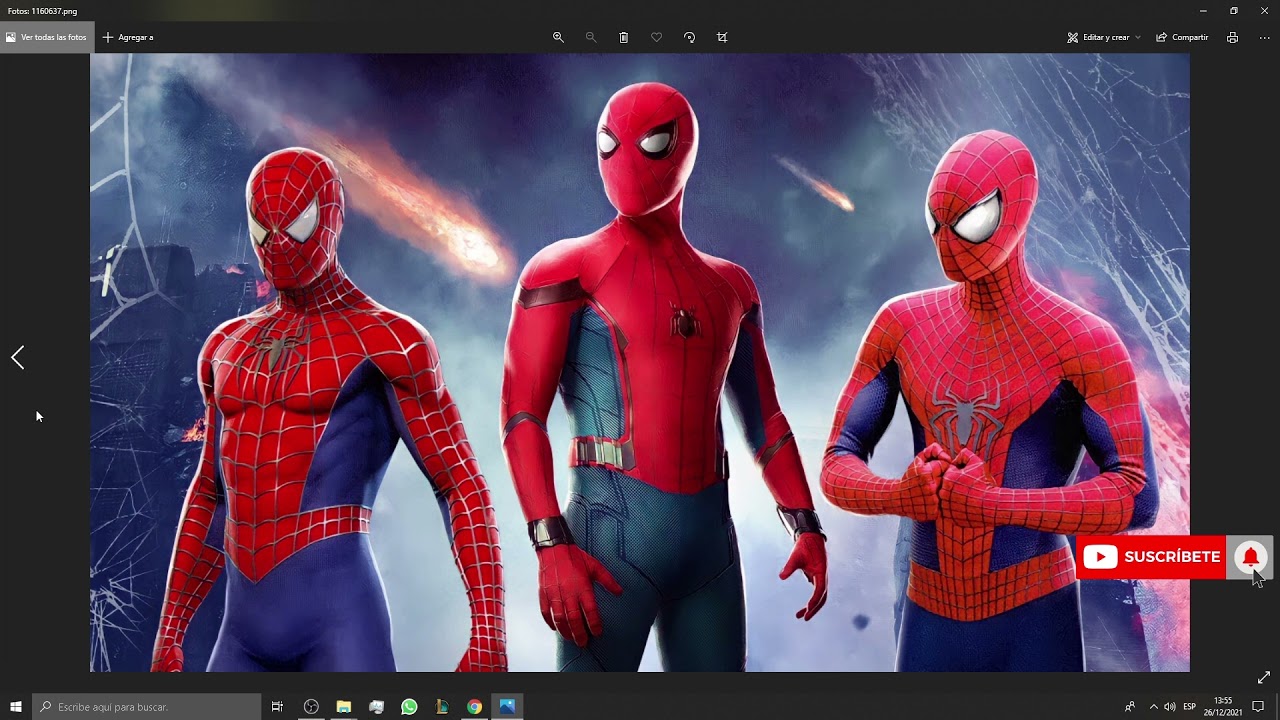Open League of Legends from the taskbar

coord(441,707)
